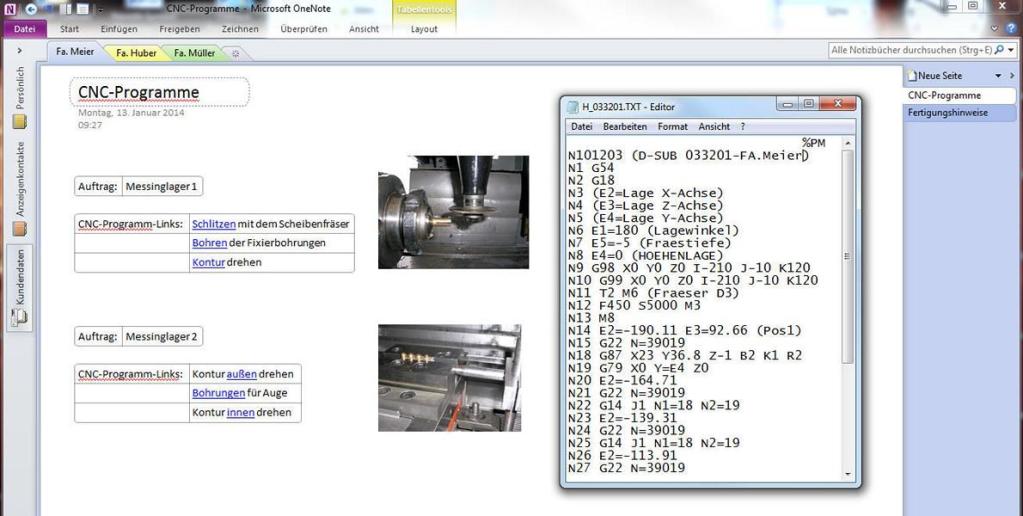Collapse the page tabs pane chevron
The height and width of the screenshot is (516, 1023).
pyautogui.click(x=1013, y=76)
